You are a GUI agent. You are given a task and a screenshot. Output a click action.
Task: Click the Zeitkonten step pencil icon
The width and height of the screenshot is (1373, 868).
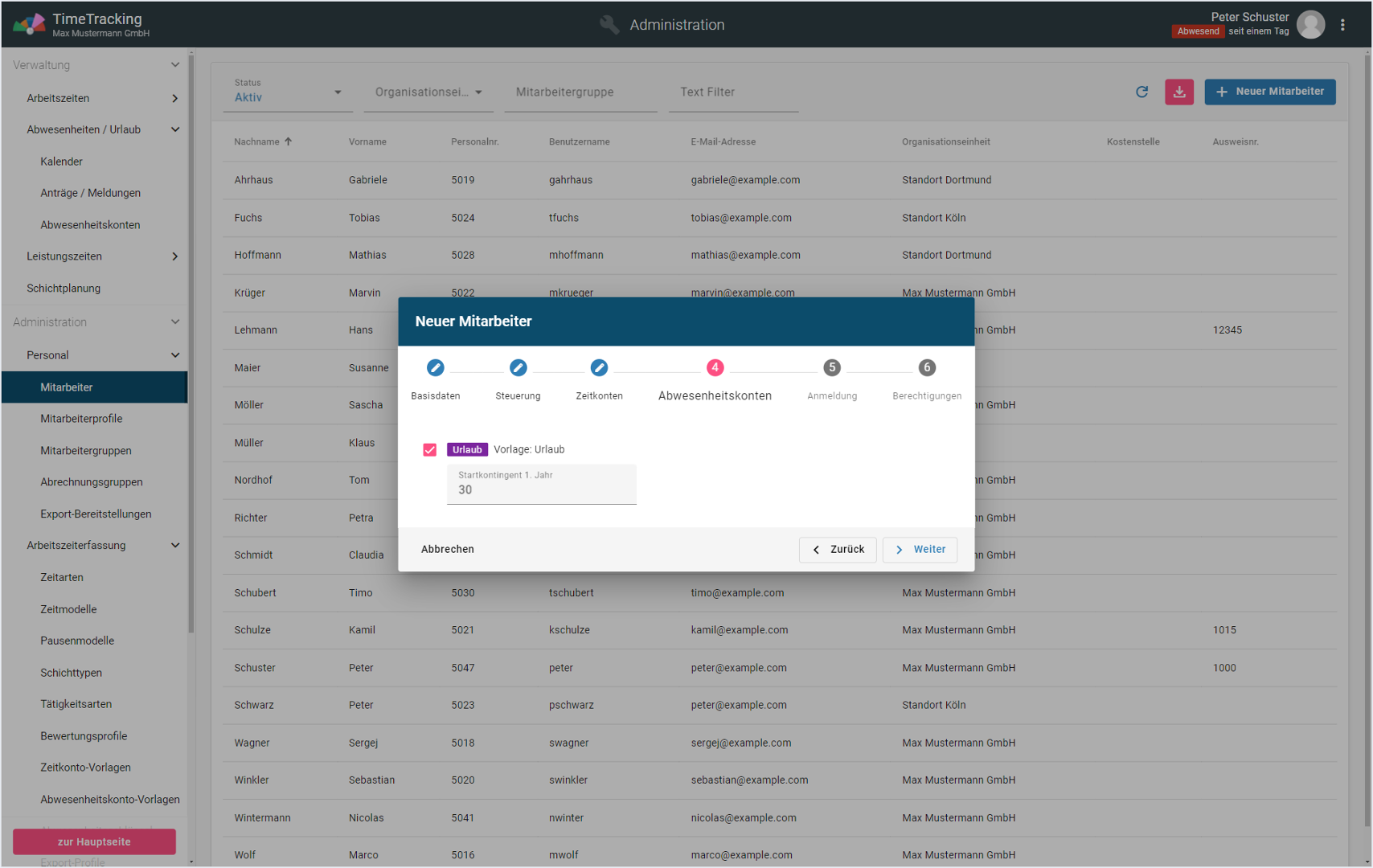[599, 368]
